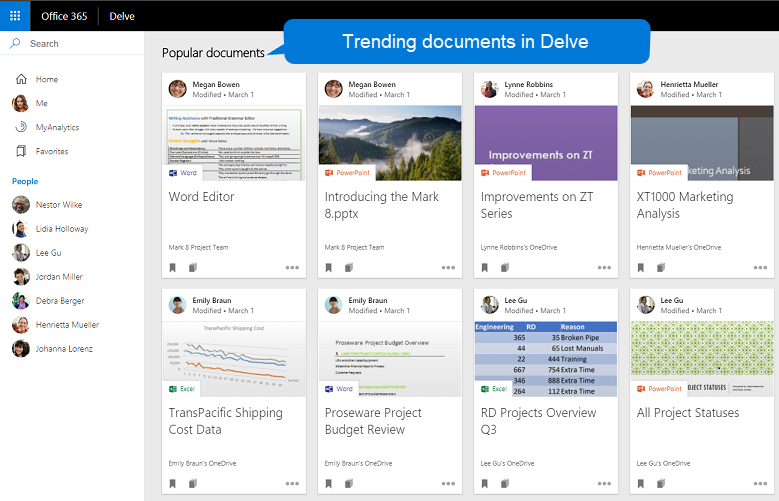Bookmark TransPacific Shipping Cost Data card
The height and width of the screenshot is (501, 779).
tap(172, 484)
